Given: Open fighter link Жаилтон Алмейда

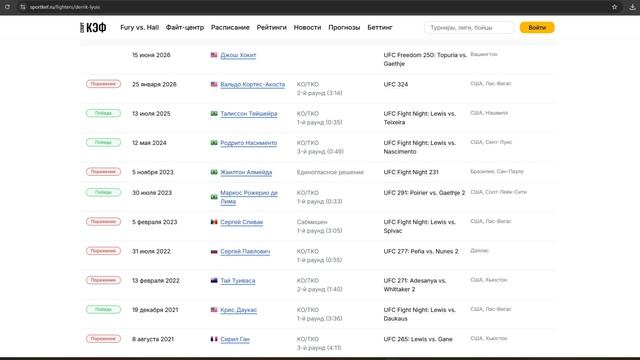Looking at the screenshot, I should pyautogui.click(x=246, y=172).
